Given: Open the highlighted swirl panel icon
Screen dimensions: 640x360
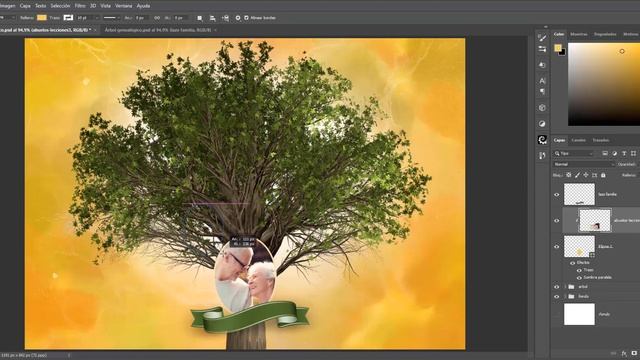Looking at the screenshot, I should (542, 140).
